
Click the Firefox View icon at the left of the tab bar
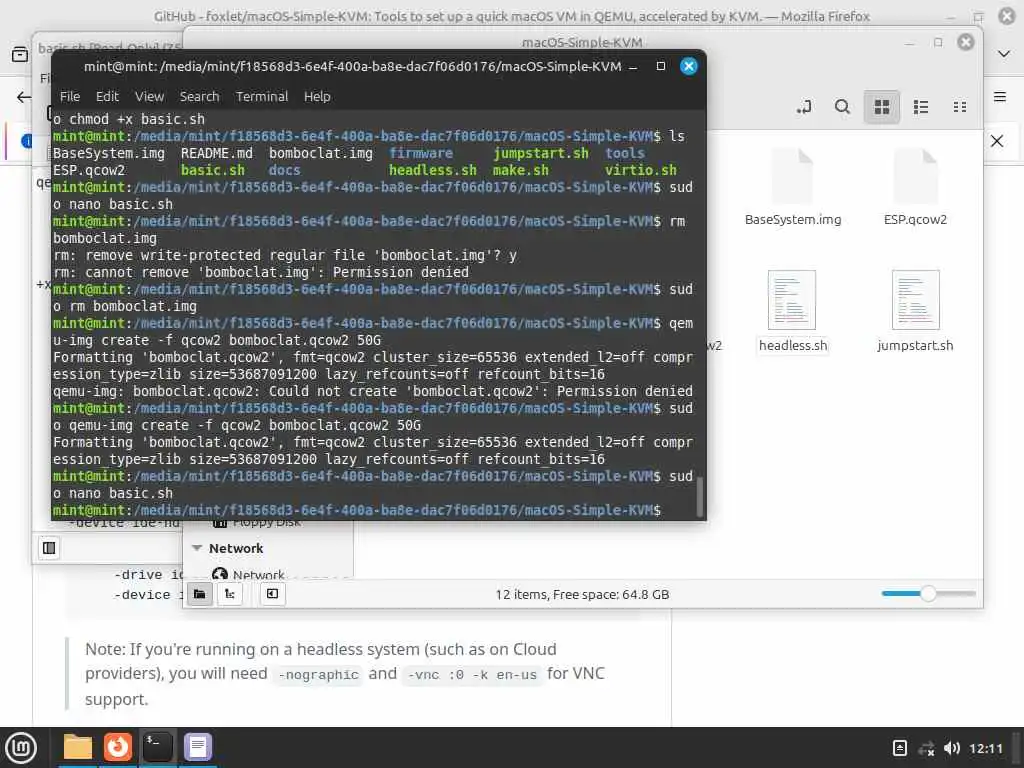click(20, 54)
